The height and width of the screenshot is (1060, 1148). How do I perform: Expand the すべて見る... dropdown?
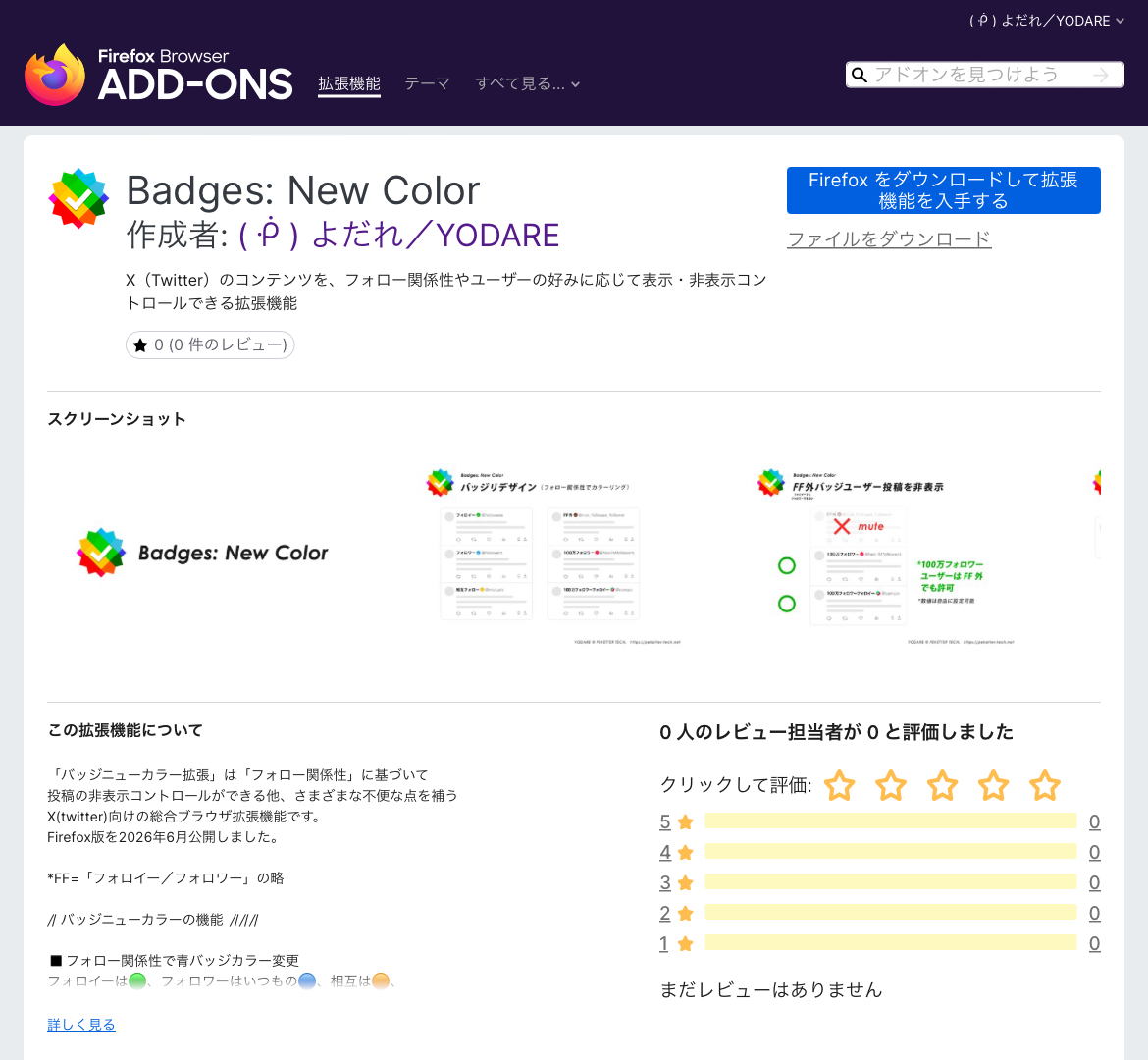(x=527, y=83)
